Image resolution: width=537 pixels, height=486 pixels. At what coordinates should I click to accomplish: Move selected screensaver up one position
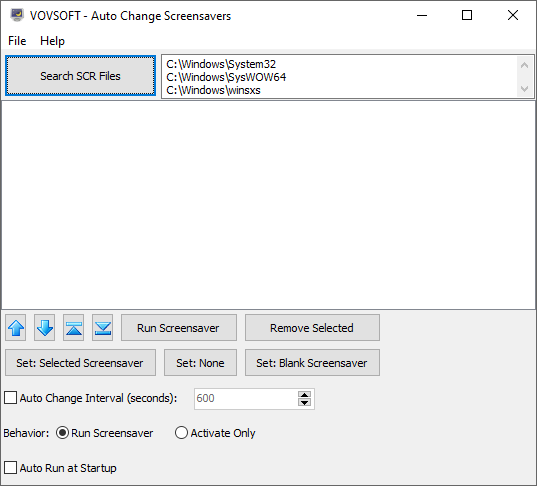16,328
